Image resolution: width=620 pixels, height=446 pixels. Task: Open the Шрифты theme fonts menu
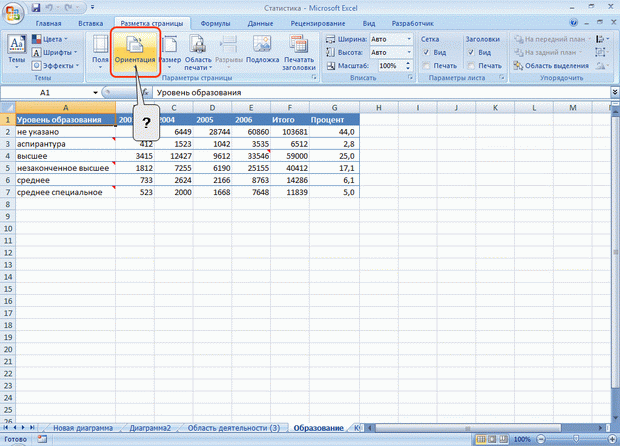pos(54,52)
